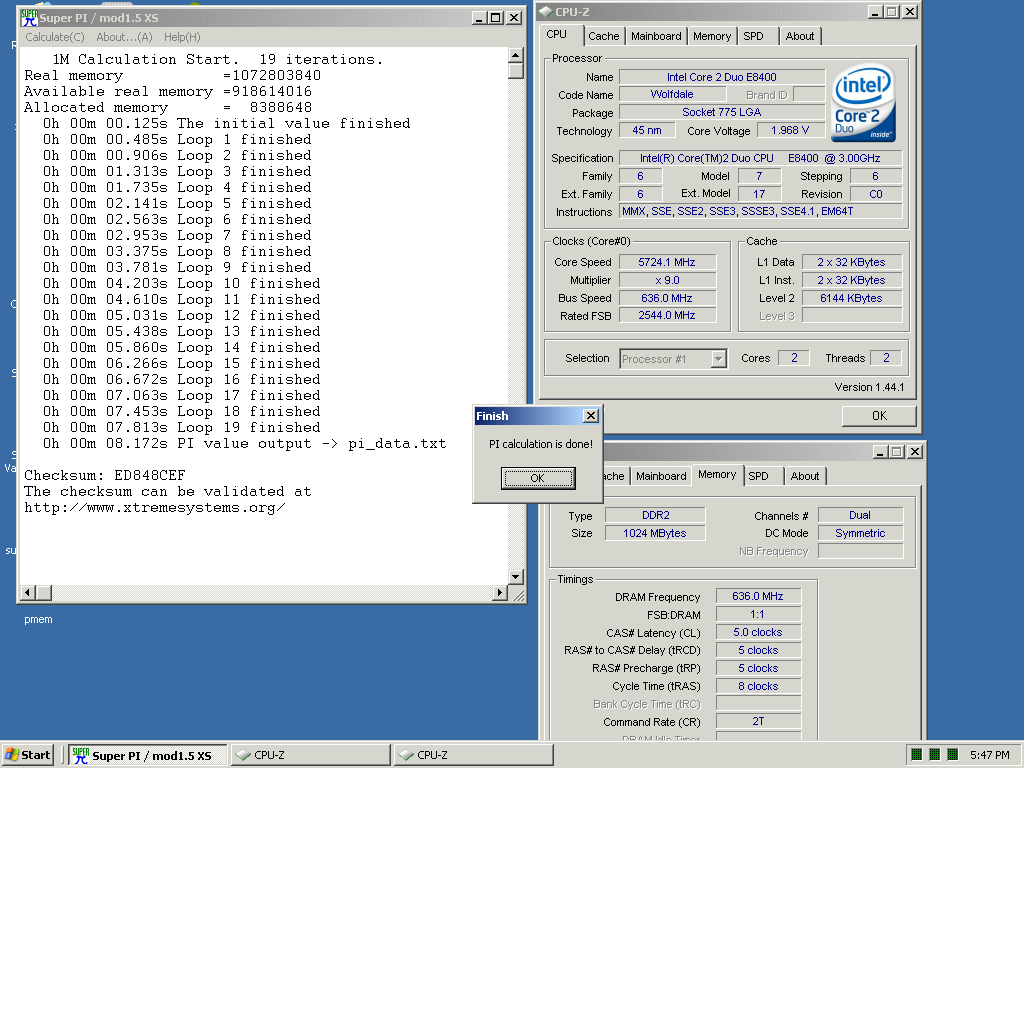Click the Socket 775 LGA package field
The width and height of the screenshot is (1024, 1024).
722,112
